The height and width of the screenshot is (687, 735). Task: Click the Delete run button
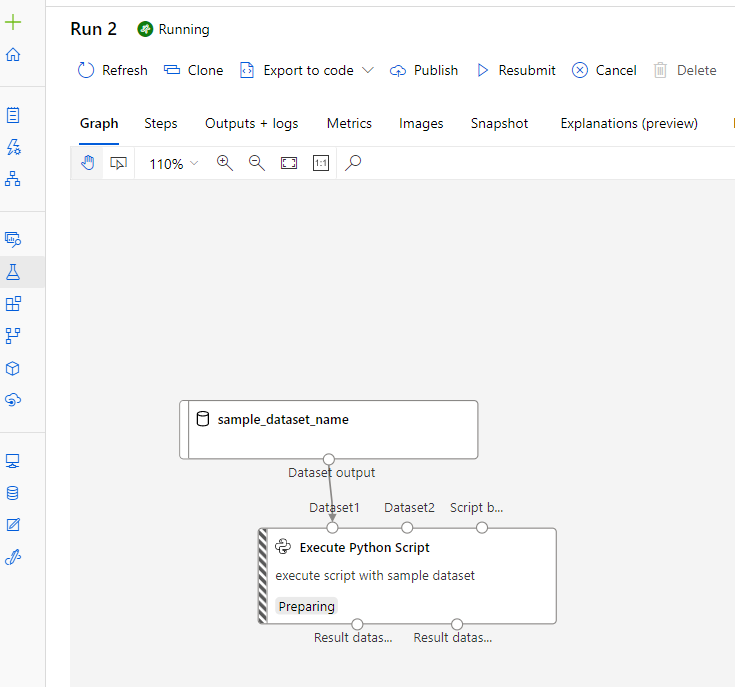point(685,70)
